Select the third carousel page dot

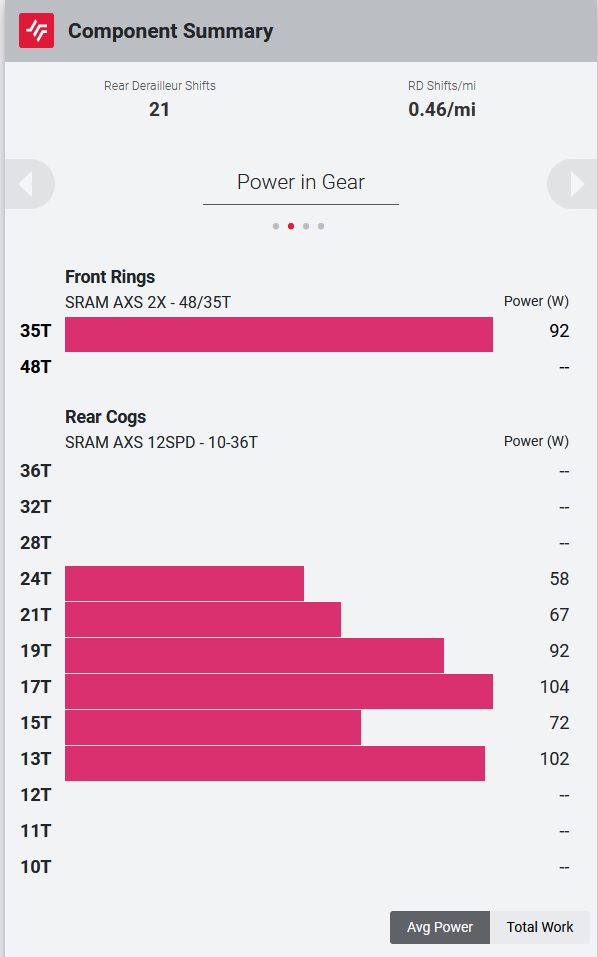[x=306, y=226]
